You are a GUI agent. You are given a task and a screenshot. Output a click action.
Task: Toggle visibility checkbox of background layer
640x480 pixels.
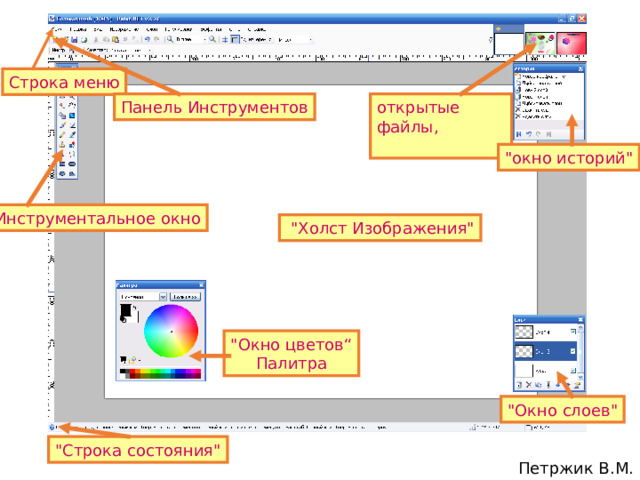pyautogui.click(x=573, y=371)
